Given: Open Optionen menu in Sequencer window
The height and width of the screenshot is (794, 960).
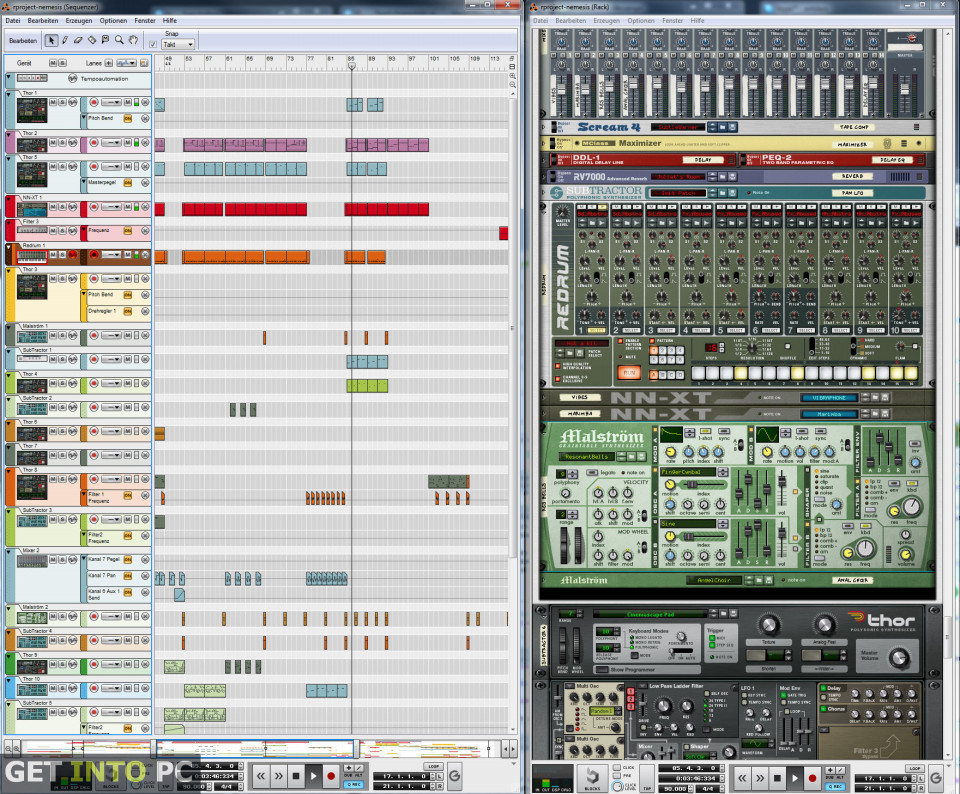Looking at the screenshot, I should tap(113, 20).
